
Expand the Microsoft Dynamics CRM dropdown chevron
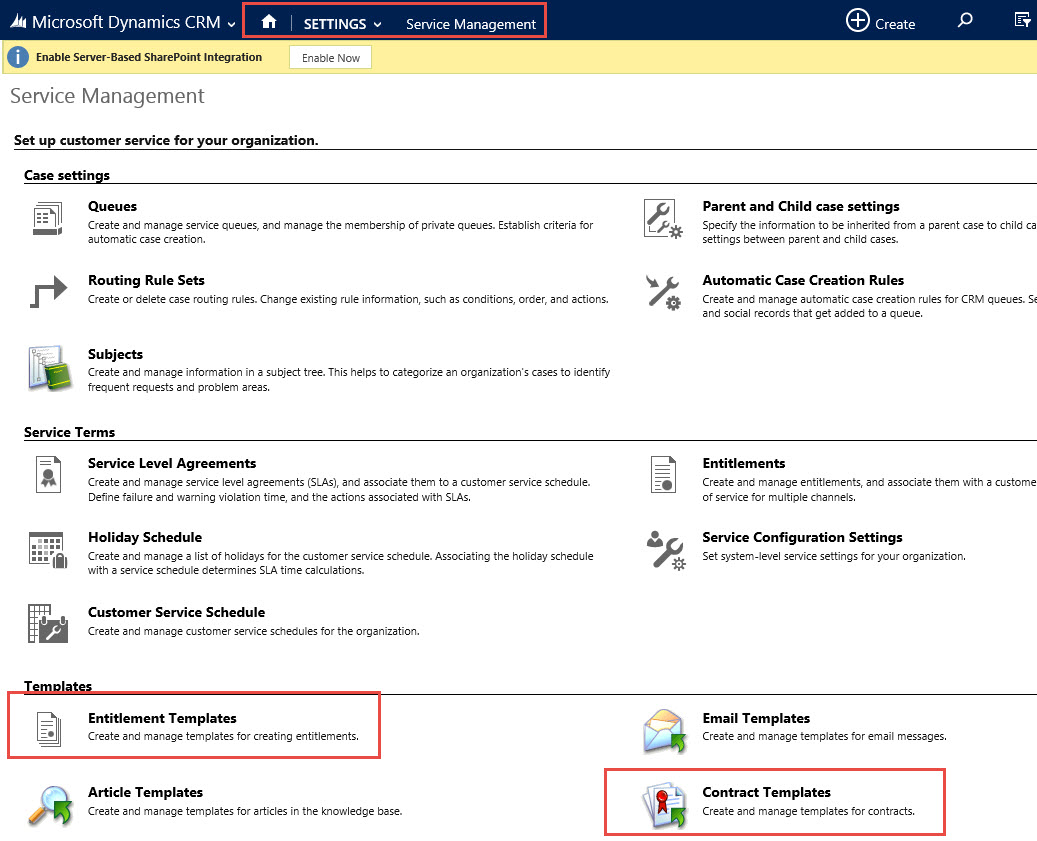(232, 24)
